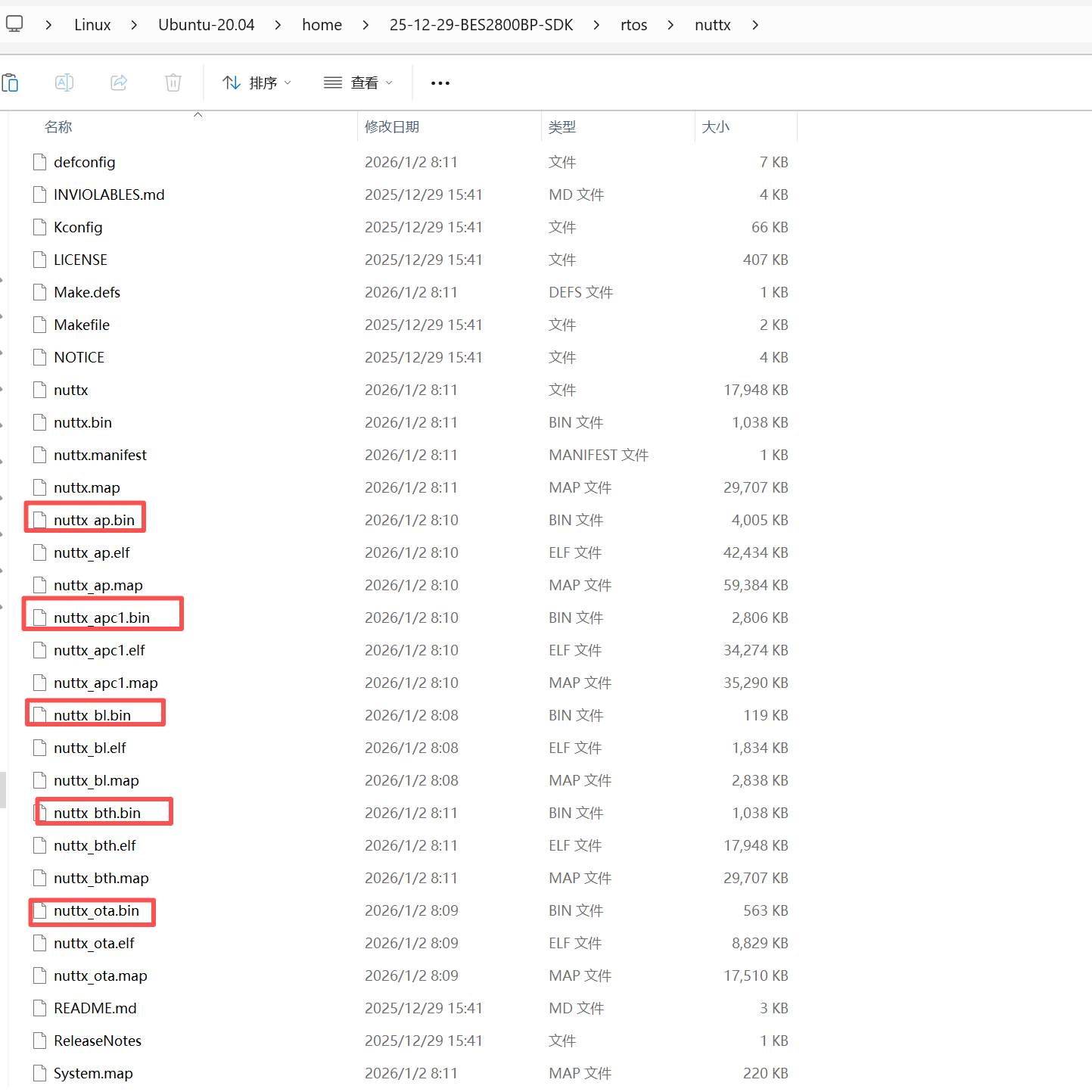Screen dimensions: 1092x1092
Task: Expand chevron after 25-12-29-BES2800BP-SDK breadcrumb
Action: [x=596, y=25]
